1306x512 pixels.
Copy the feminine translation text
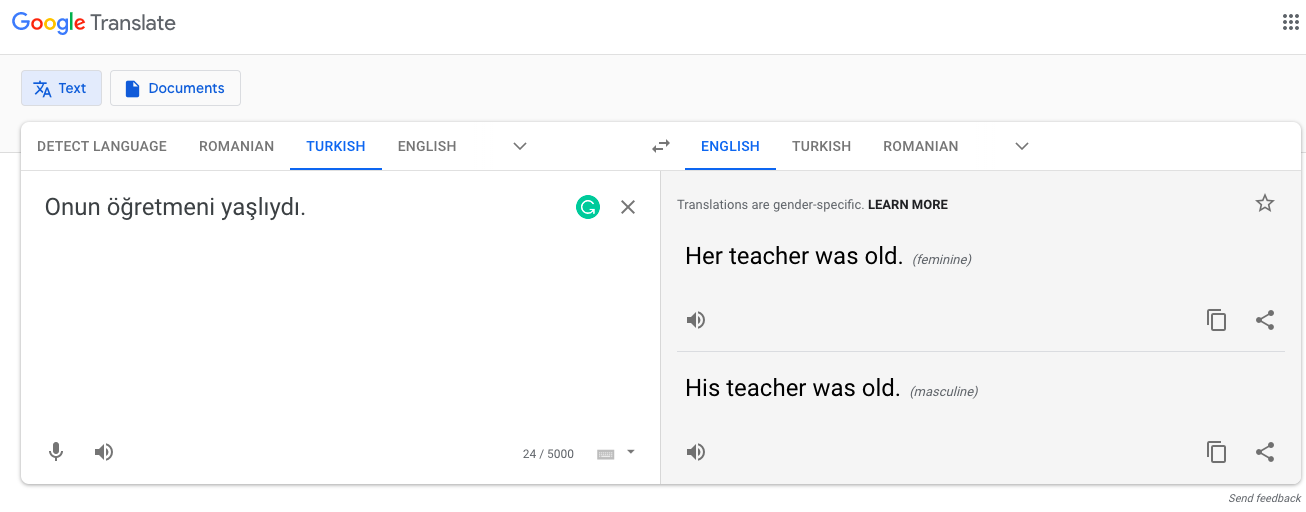coord(1216,320)
